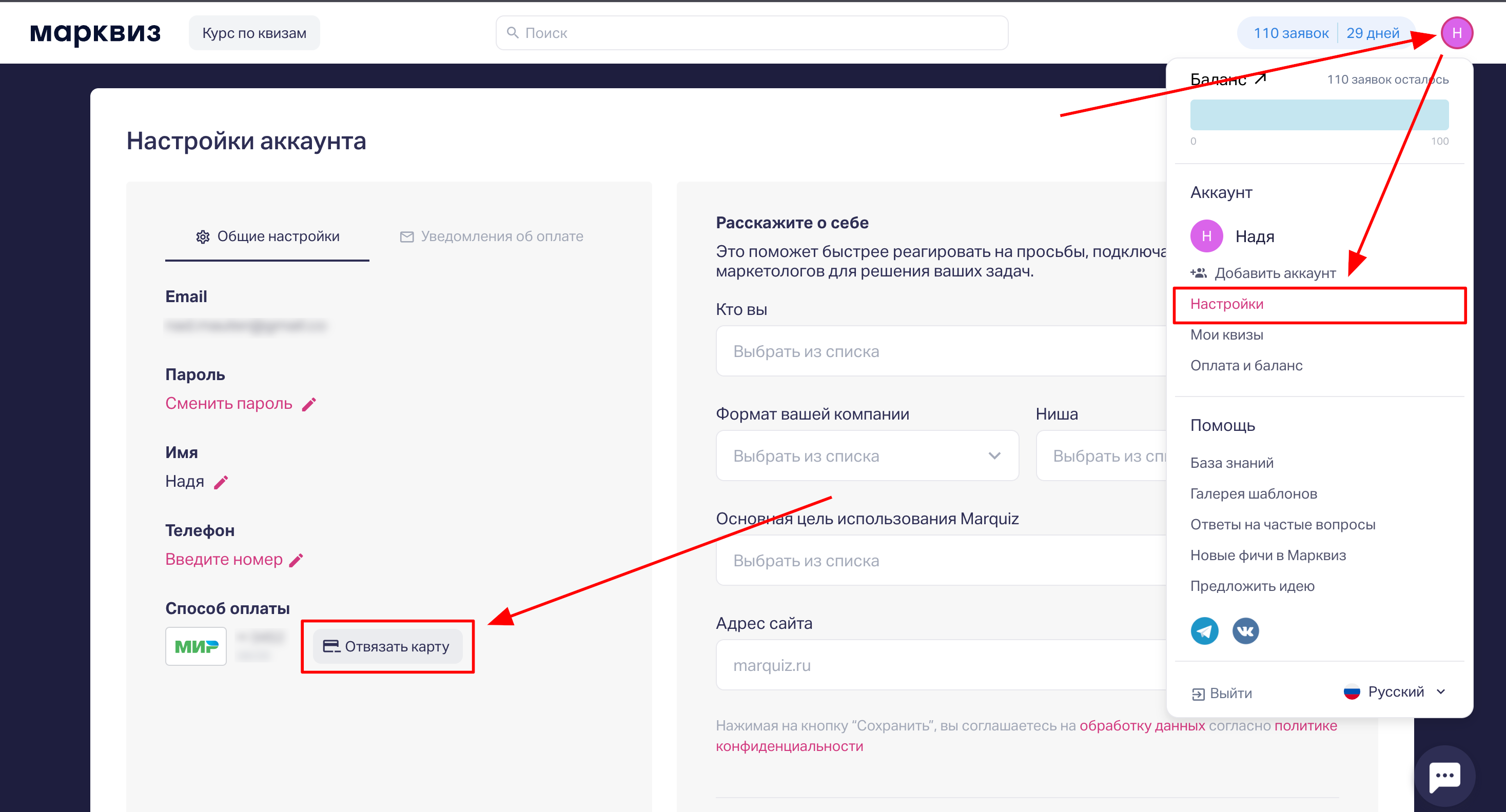Click the profile avatar in header
Image resolution: width=1506 pixels, height=812 pixels.
click(1456, 33)
